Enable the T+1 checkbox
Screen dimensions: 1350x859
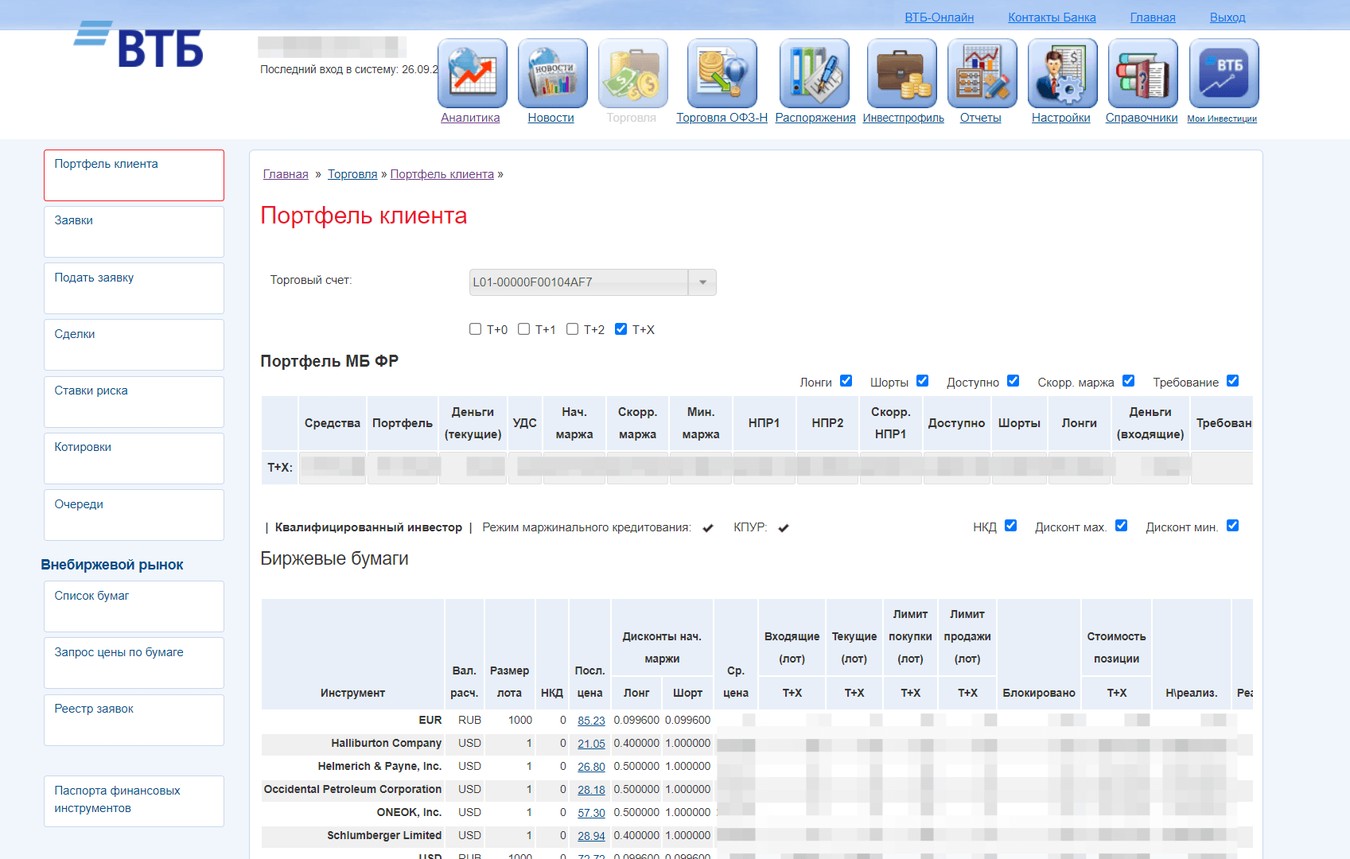point(523,329)
